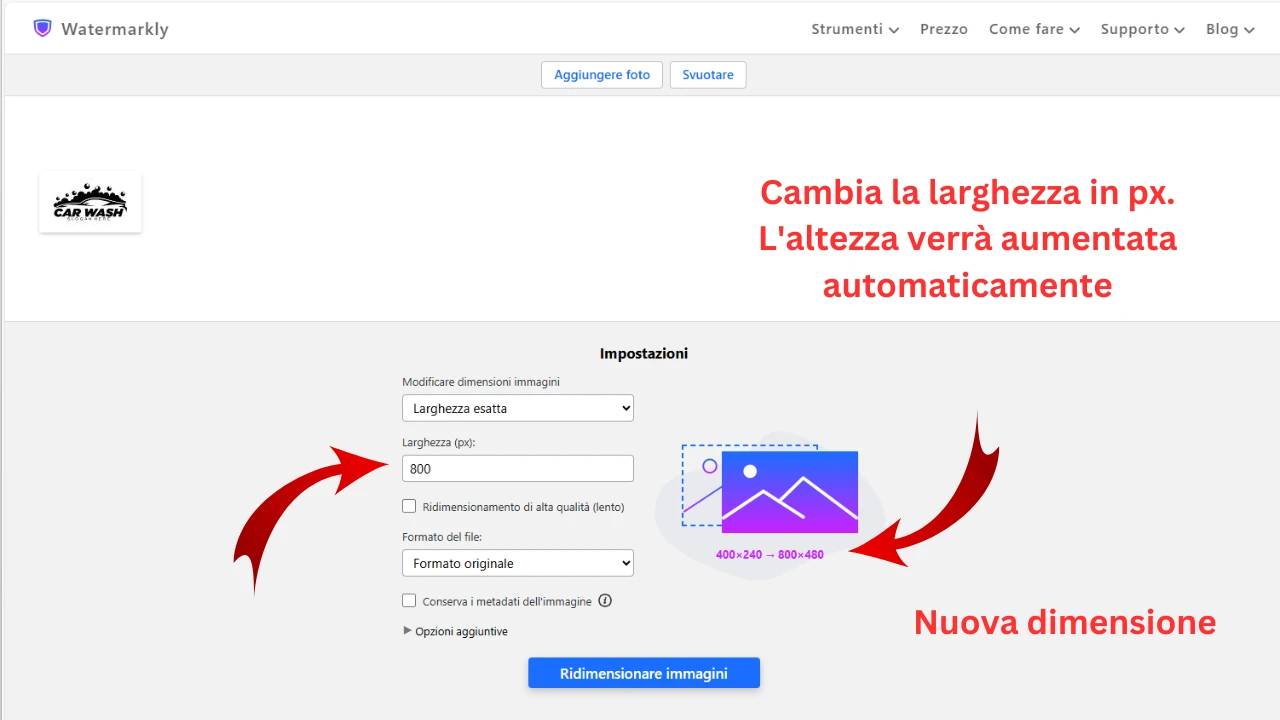Open the Formato originale file format dropdown

pyautogui.click(x=518, y=563)
